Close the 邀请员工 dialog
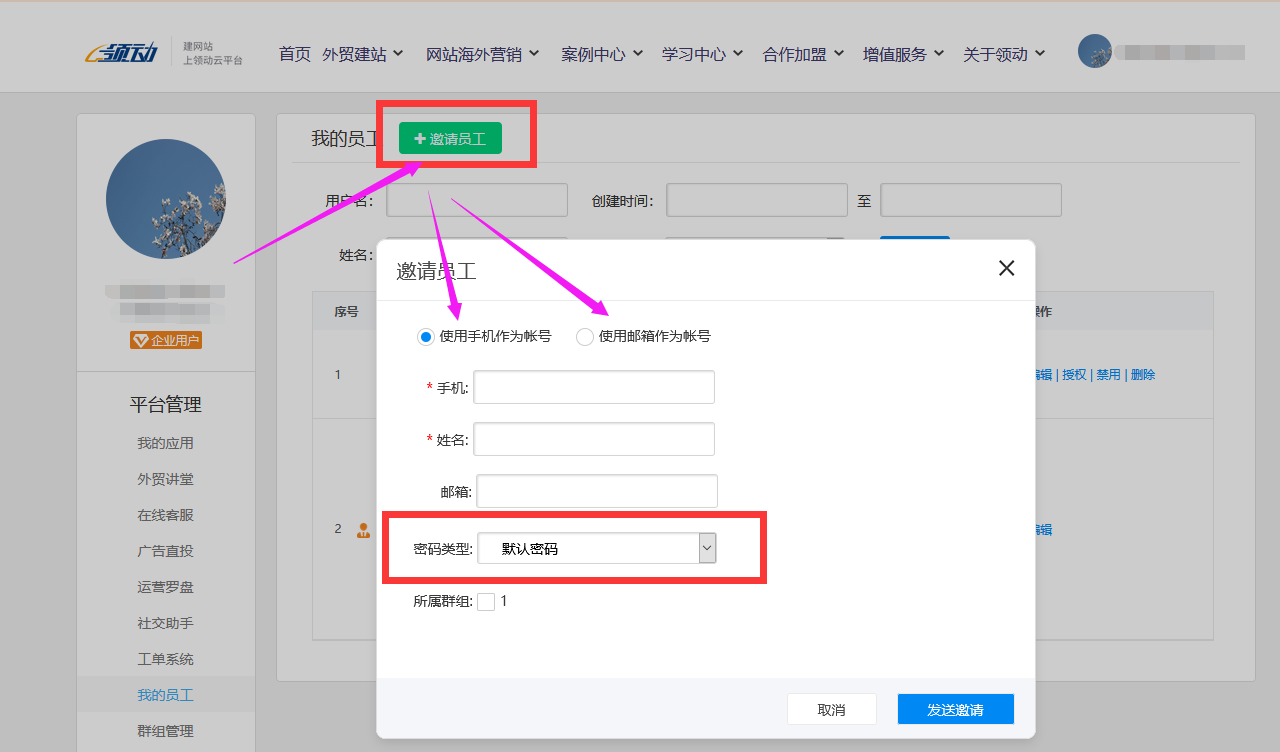1280x752 pixels. point(1006,268)
